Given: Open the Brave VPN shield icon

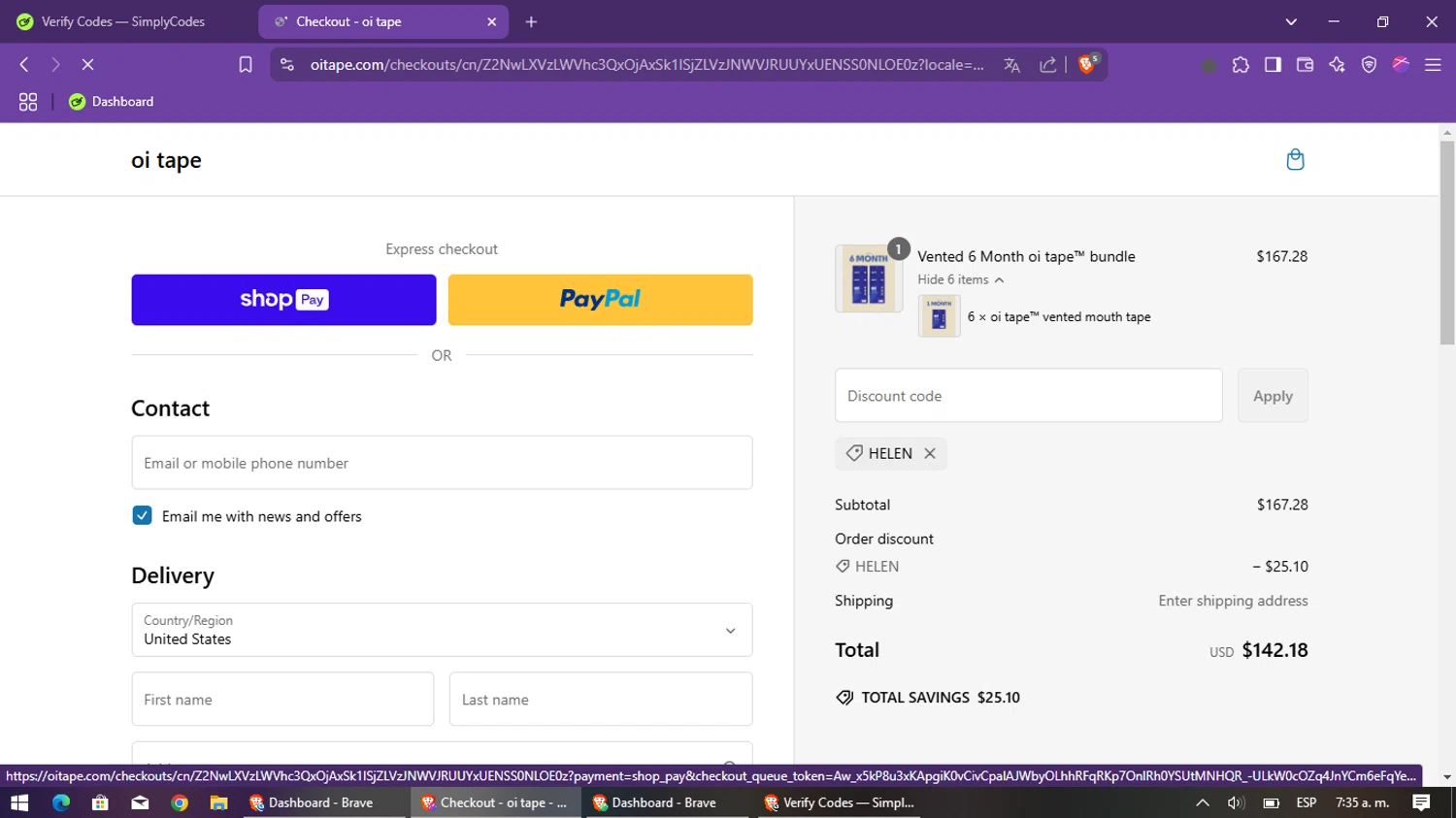Looking at the screenshot, I should coord(1369,65).
